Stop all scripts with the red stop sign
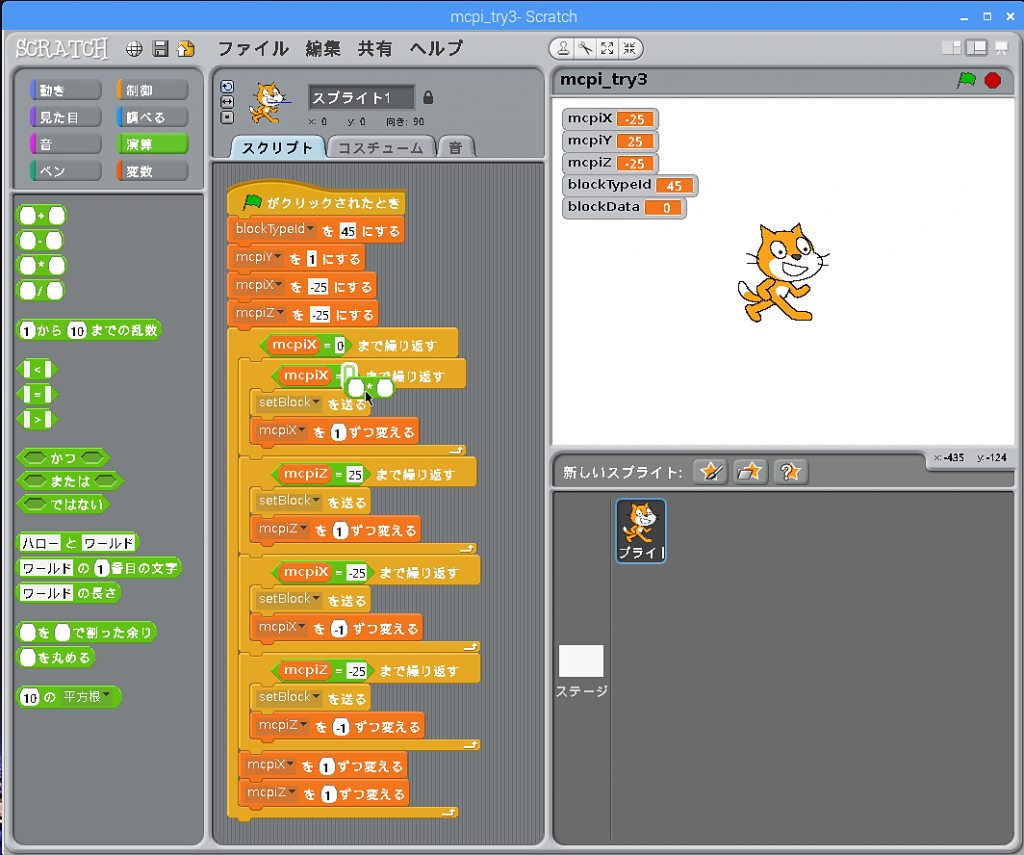 click(x=993, y=80)
